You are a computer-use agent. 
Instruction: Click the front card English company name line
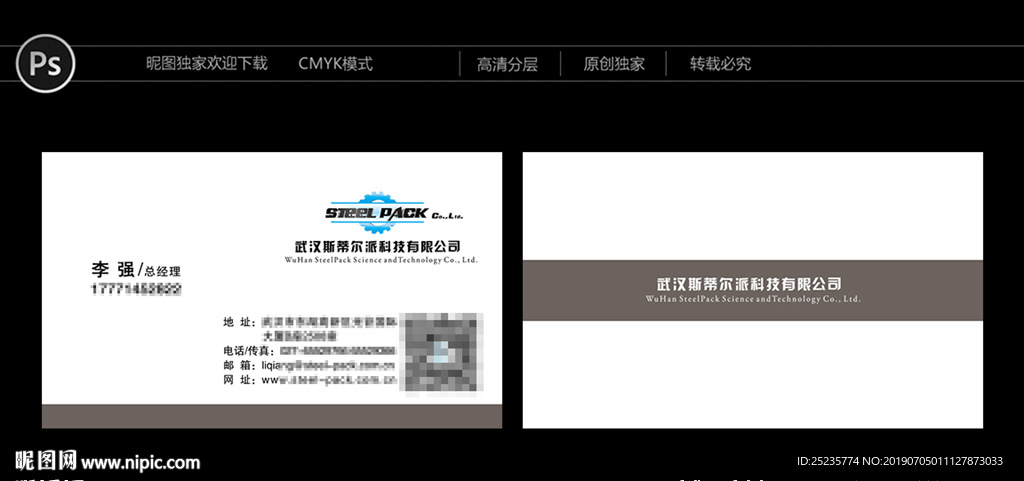381,260
